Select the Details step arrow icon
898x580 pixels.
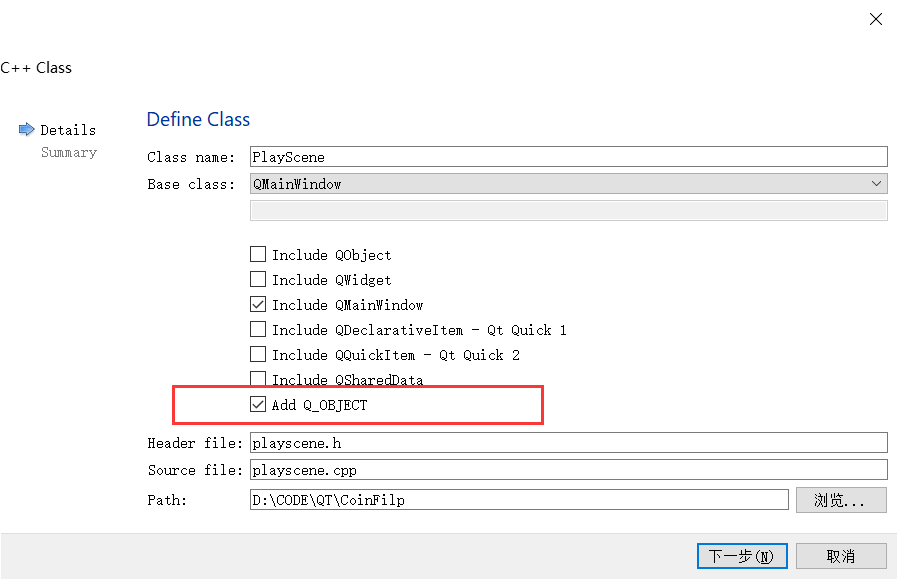click(26, 129)
